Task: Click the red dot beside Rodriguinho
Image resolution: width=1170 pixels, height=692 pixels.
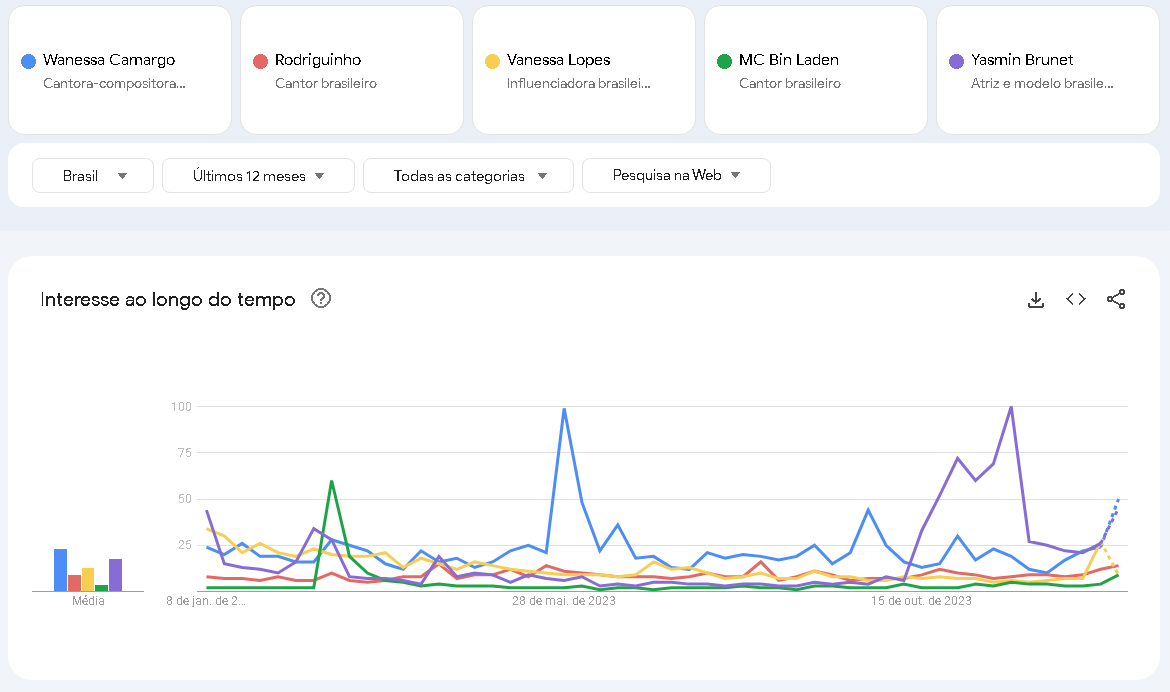Action: pos(260,61)
